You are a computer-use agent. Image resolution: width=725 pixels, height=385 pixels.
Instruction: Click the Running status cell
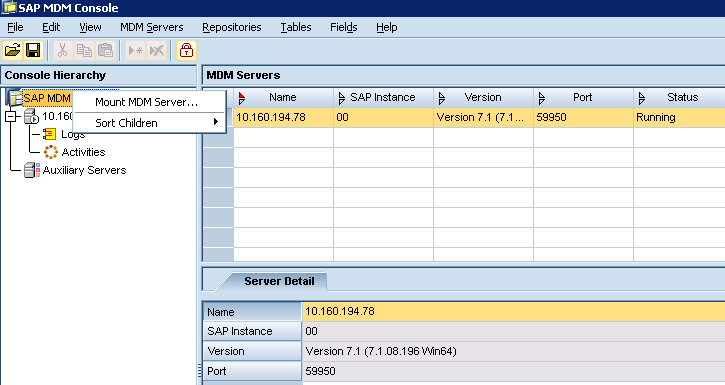coord(679,117)
